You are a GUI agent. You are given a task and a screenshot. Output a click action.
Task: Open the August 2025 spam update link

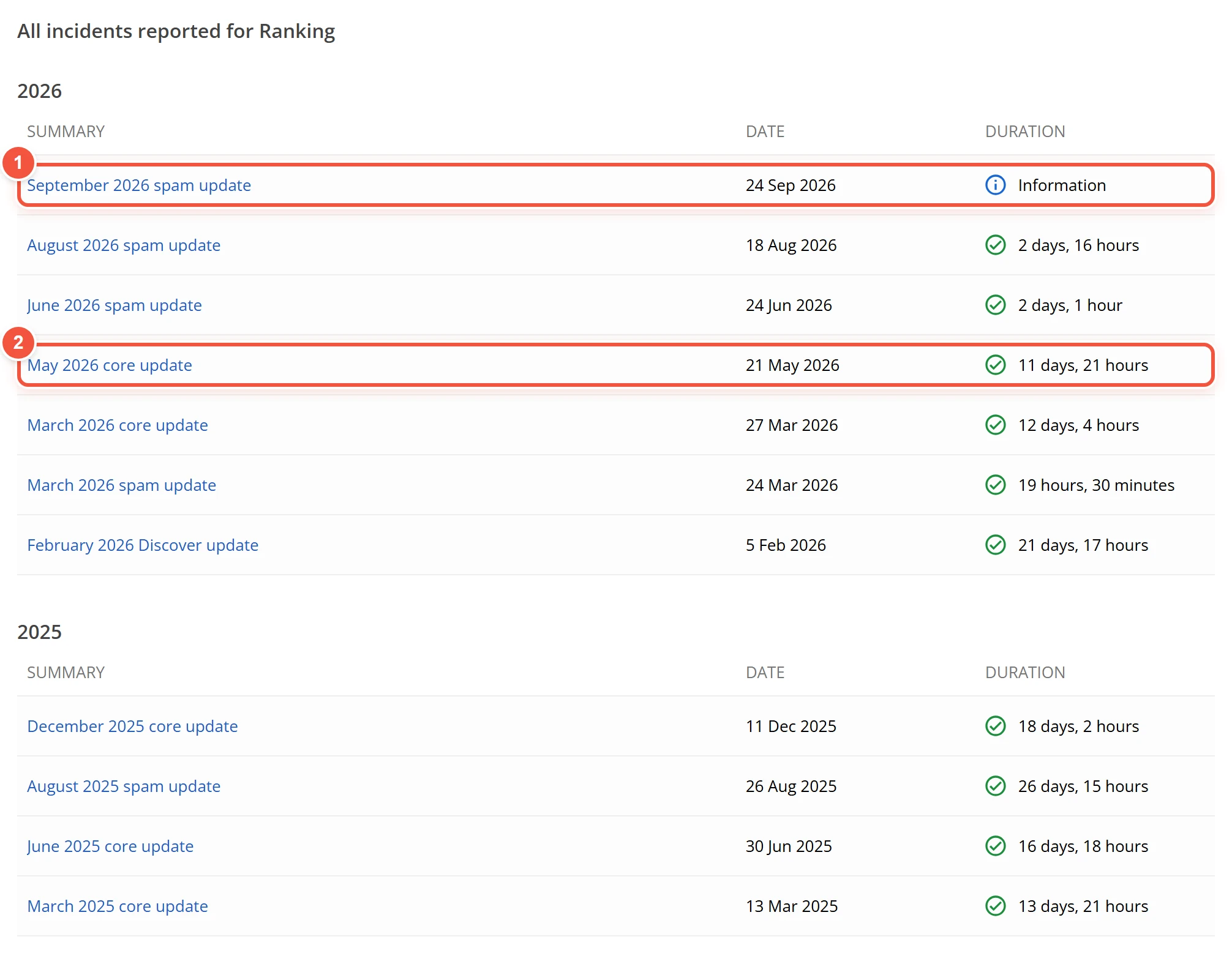pyautogui.click(x=124, y=786)
